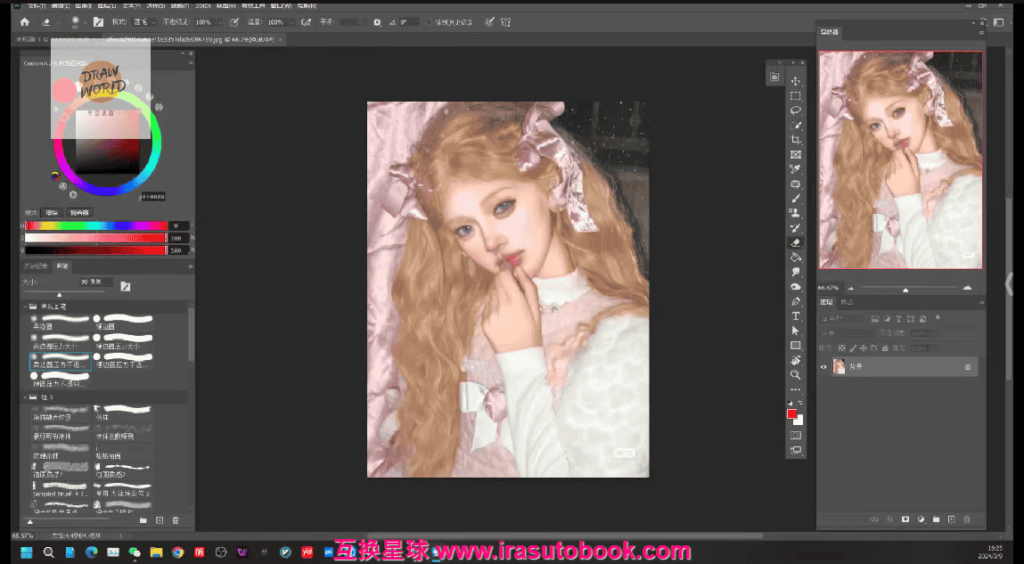Toggle pressure for size button
1024x564 pixels.
pyautogui.click(x=489, y=22)
